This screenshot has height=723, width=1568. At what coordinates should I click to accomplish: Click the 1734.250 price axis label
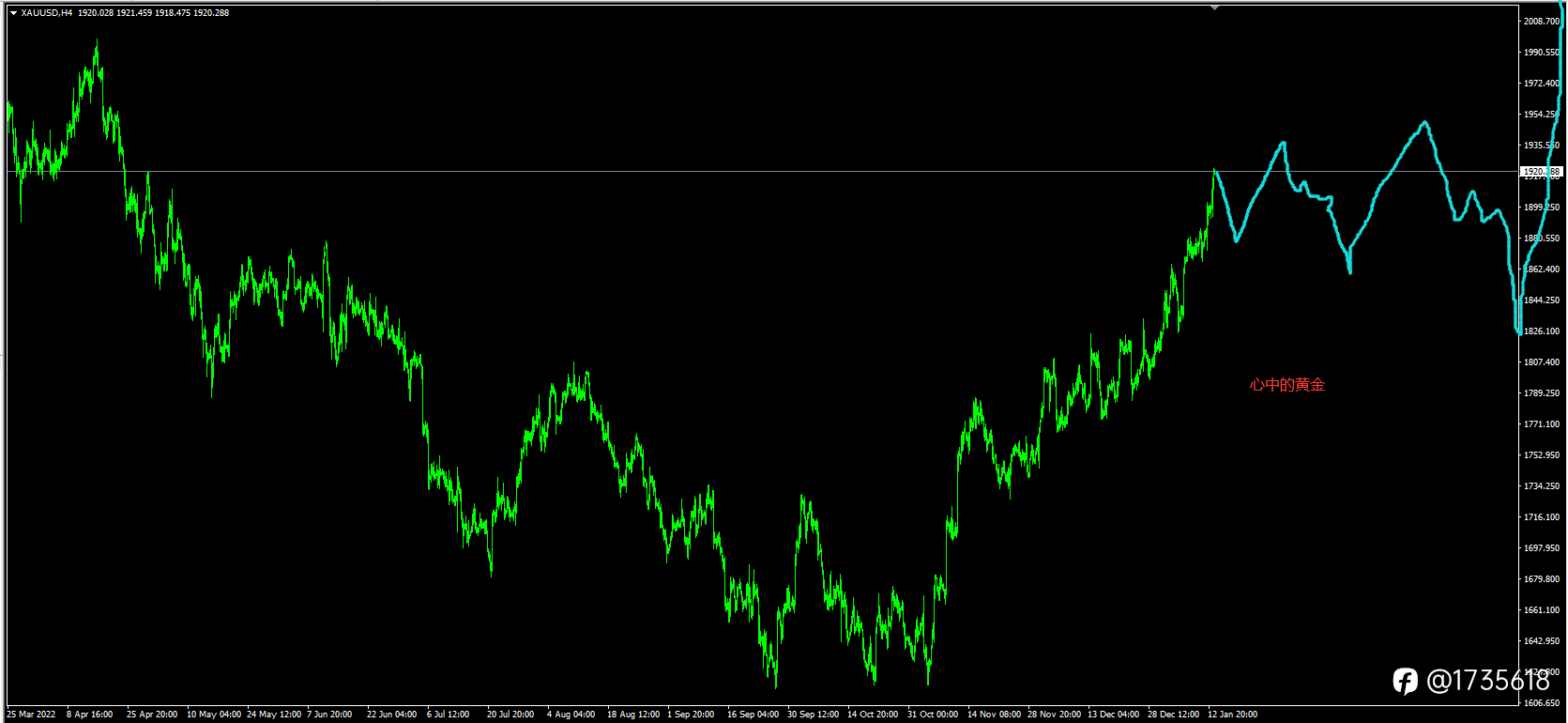coord(1542,486)
